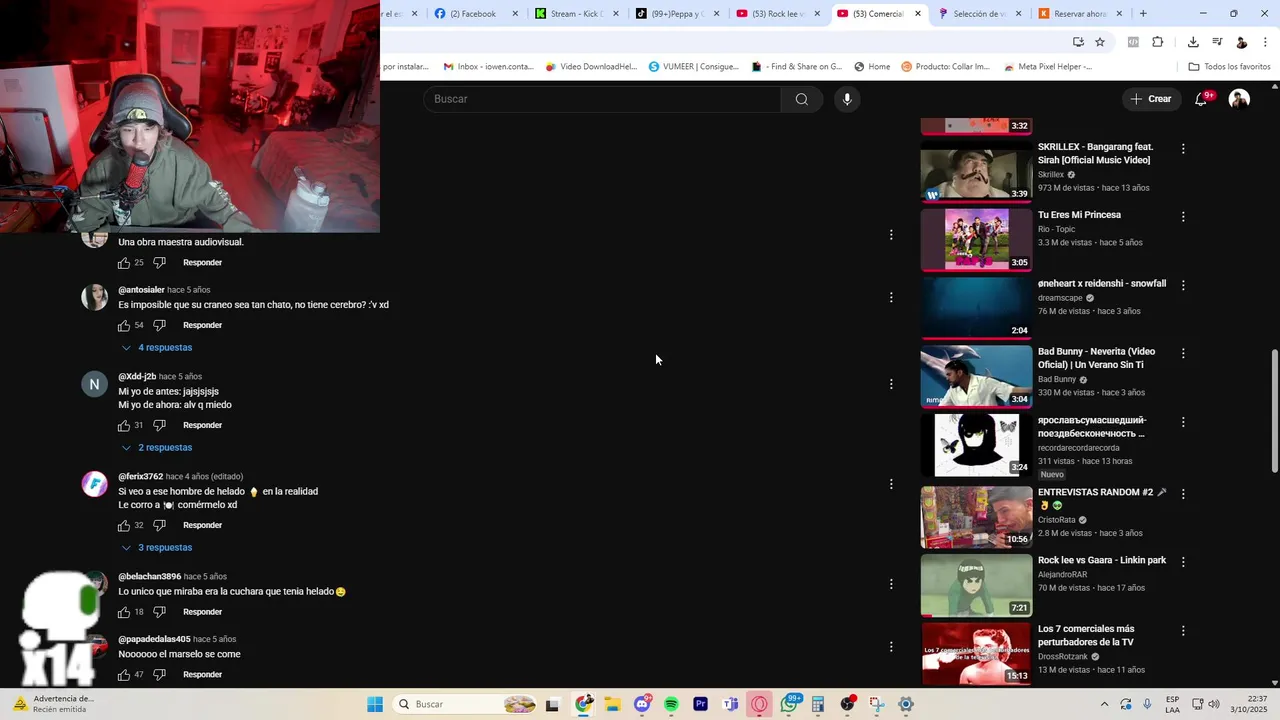Open options menu for SKRILLEX Bangarang video
The width and height of the screenshot is (1280, 720).
1183,149
